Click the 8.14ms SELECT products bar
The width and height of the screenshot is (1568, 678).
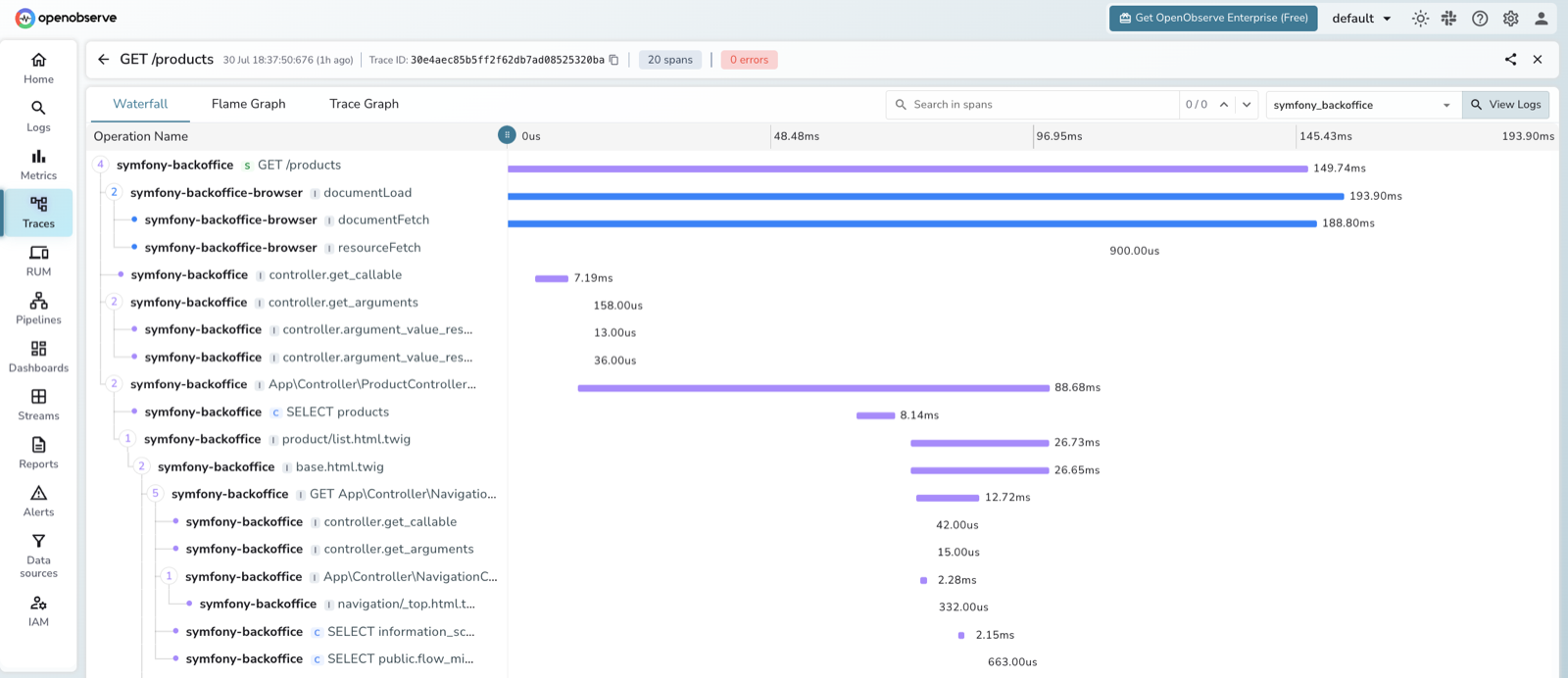coord(875,415)
